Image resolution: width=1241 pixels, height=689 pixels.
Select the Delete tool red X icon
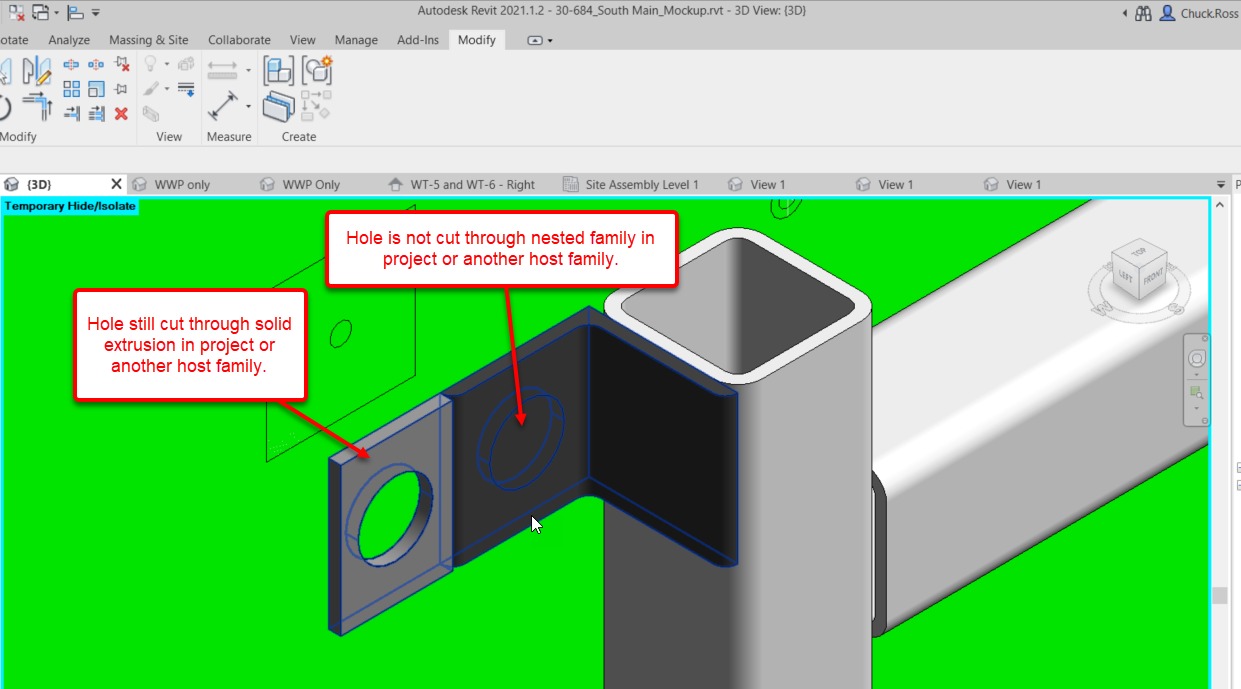[x=121, y=113]
